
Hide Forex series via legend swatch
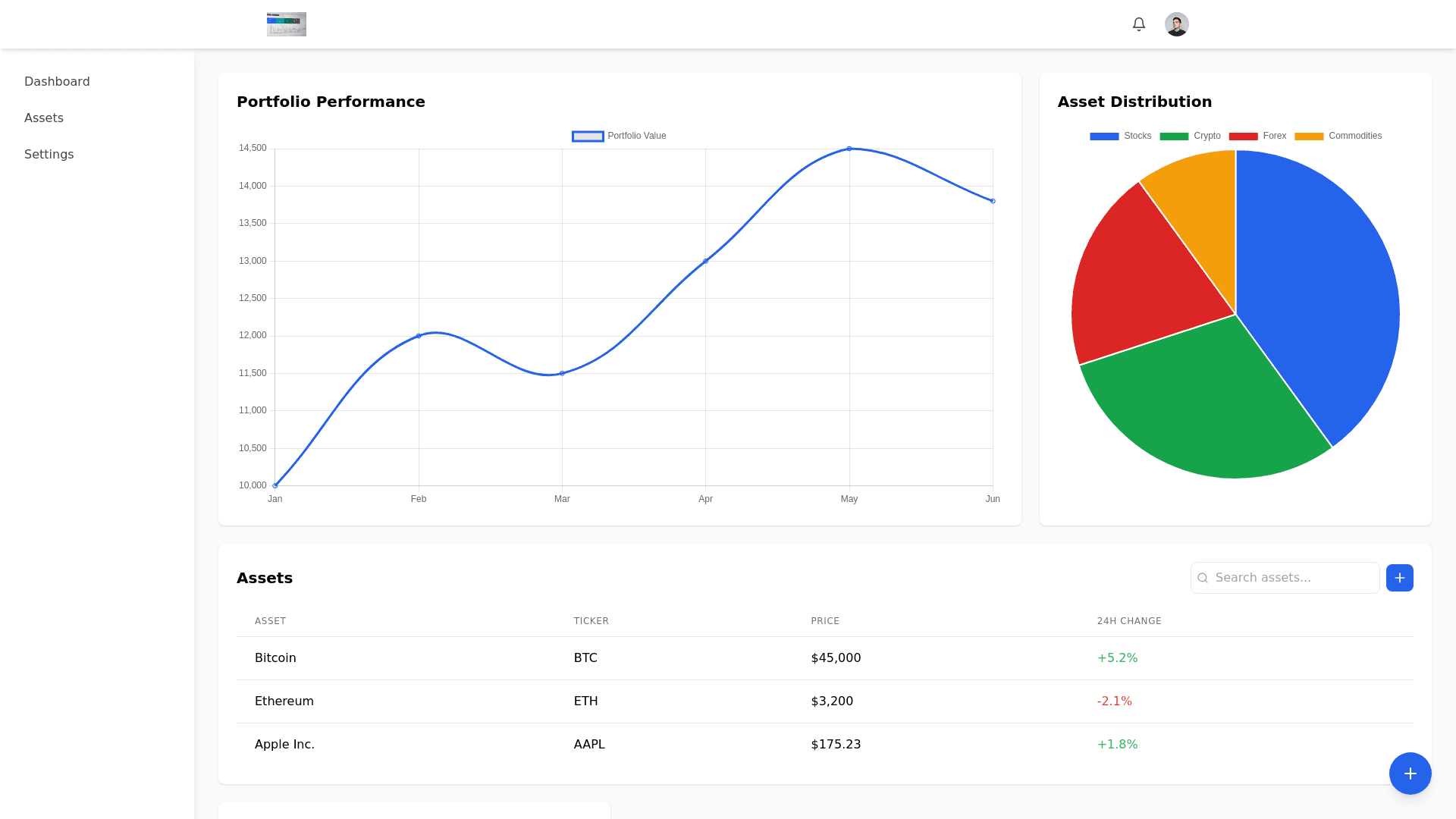[x=1243, y=136]
